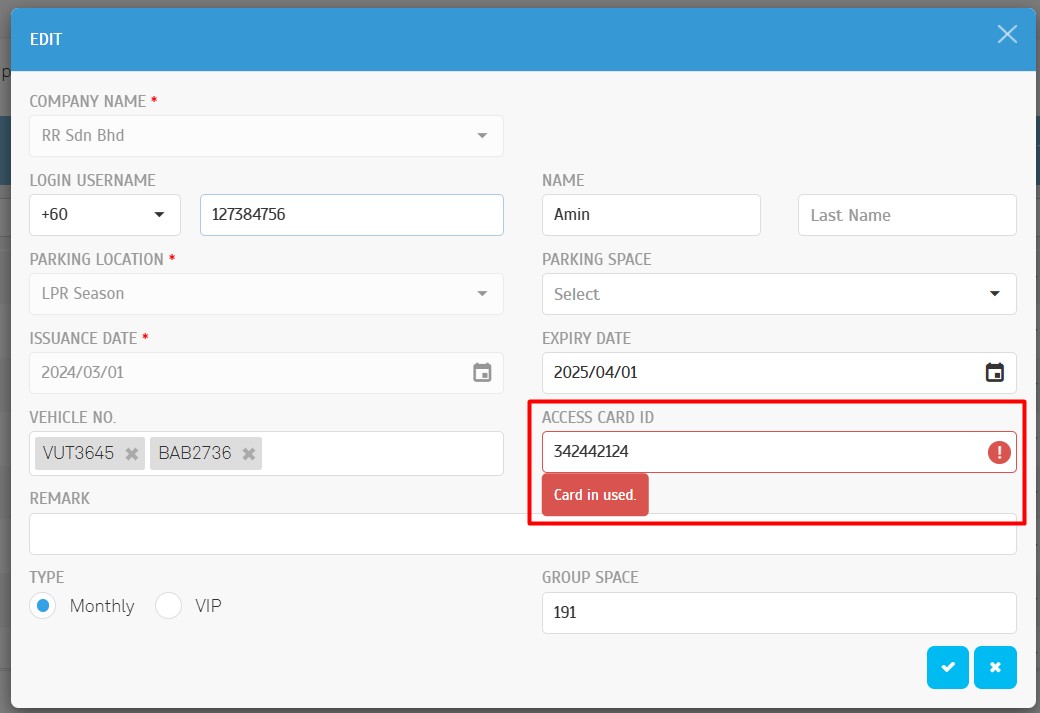Click the cancel X button beside save

(x=995, y=668)
